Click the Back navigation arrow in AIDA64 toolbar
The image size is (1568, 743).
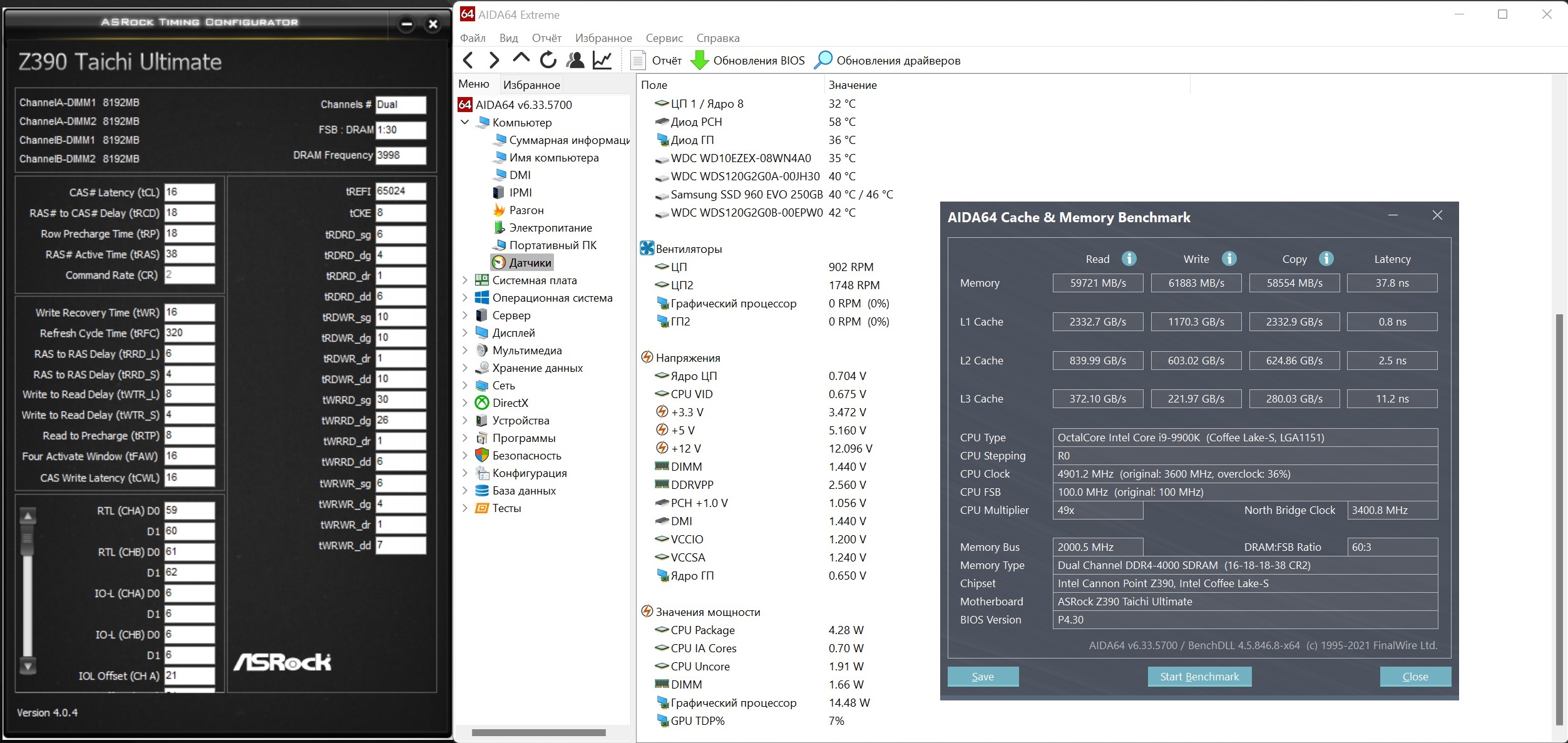468,60
